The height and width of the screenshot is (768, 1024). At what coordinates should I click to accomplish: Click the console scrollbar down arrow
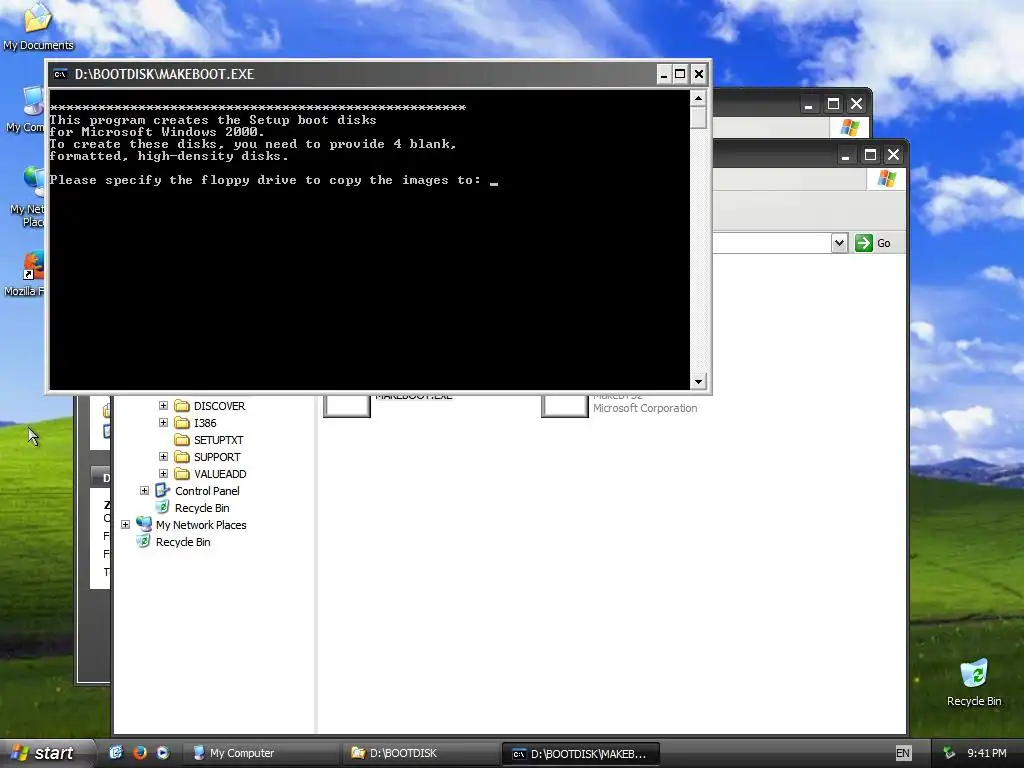pyautogui.click(x=698, y=381)
